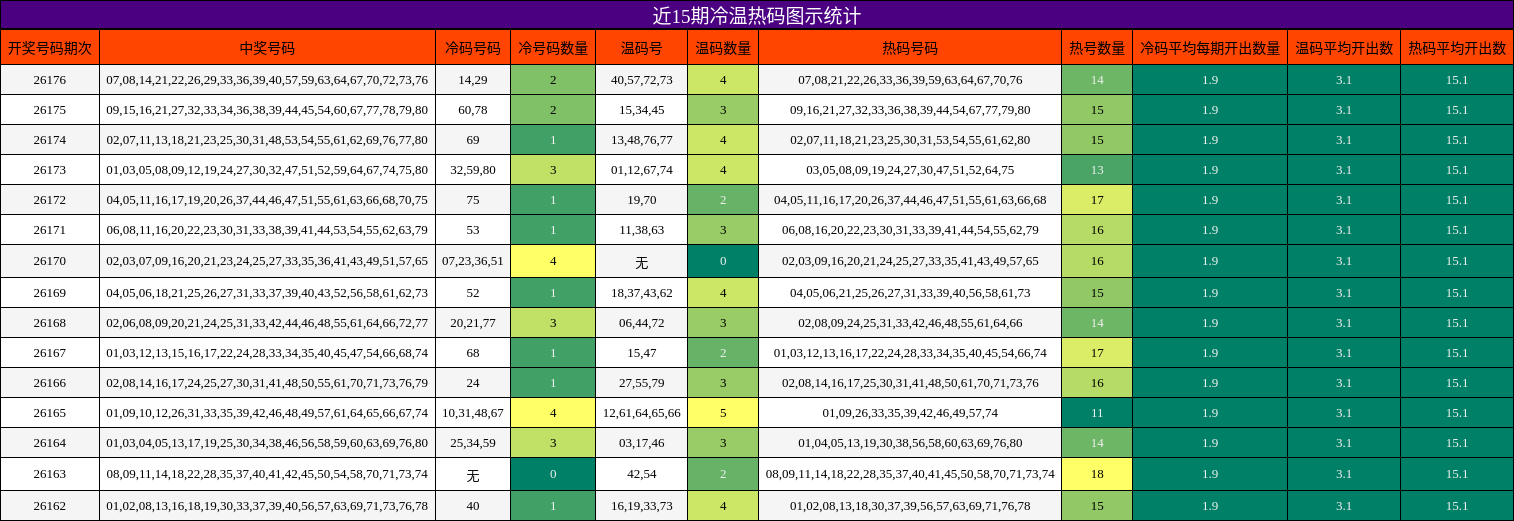Click warm count 0 in row 26170
The image size is (1514, 521).
pyautogui.click(x=723, y=261)
